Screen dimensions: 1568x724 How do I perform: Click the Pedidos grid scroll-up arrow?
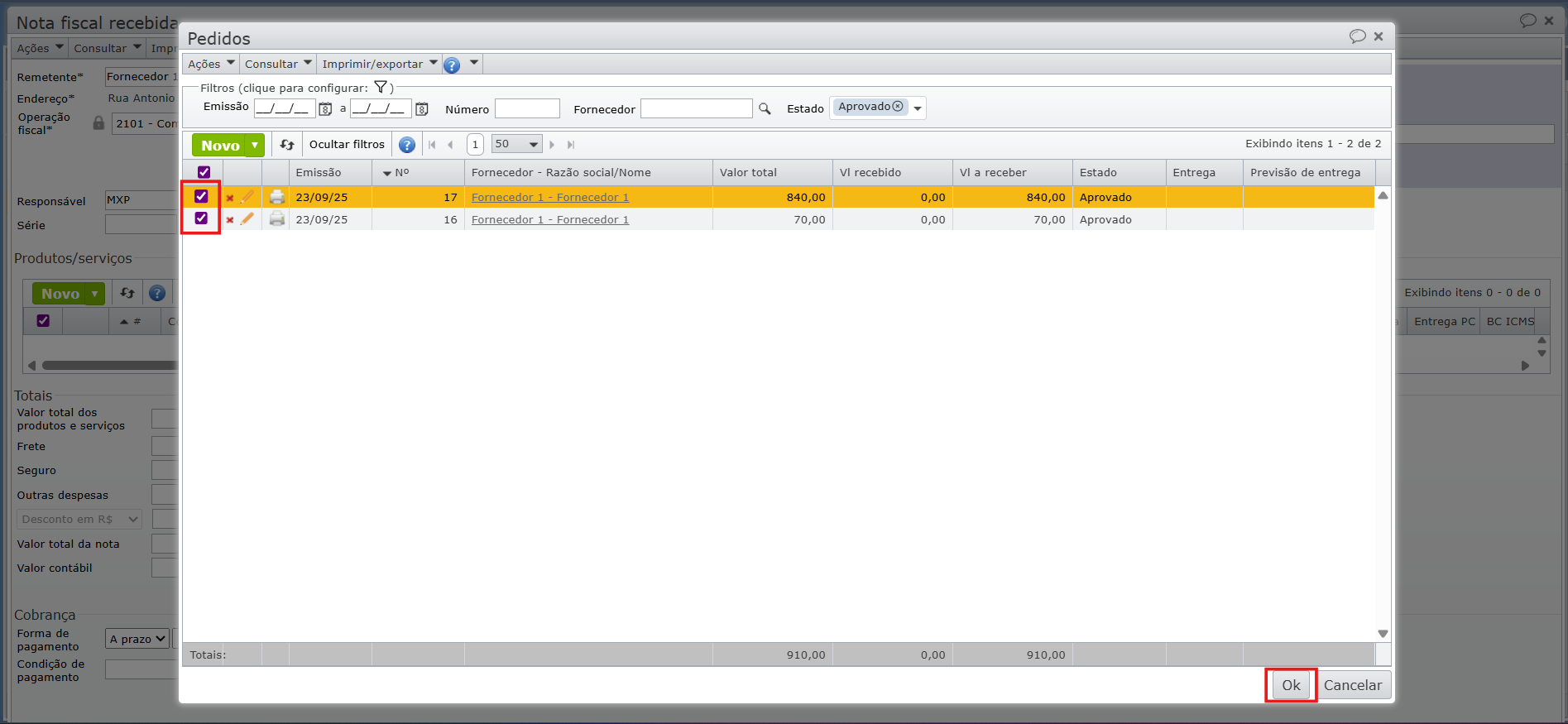click(1383, 195)
